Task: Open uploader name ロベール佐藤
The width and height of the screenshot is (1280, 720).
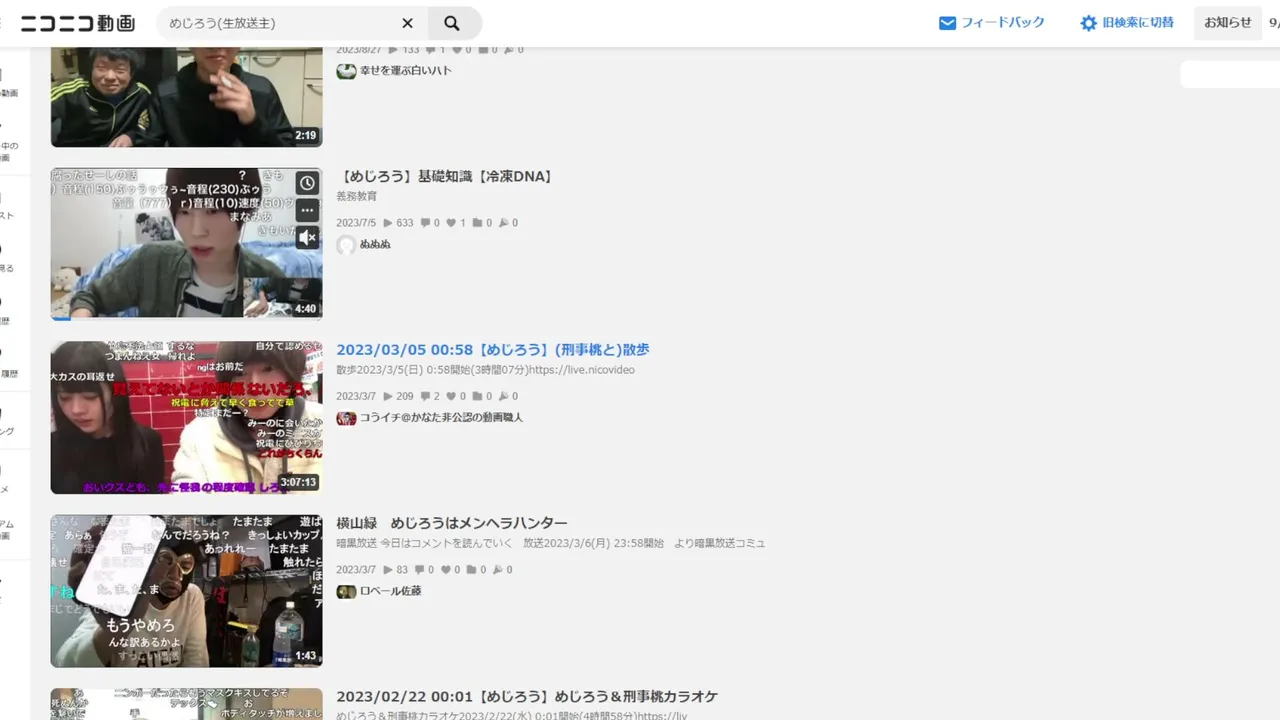Action: click(390, 591)
